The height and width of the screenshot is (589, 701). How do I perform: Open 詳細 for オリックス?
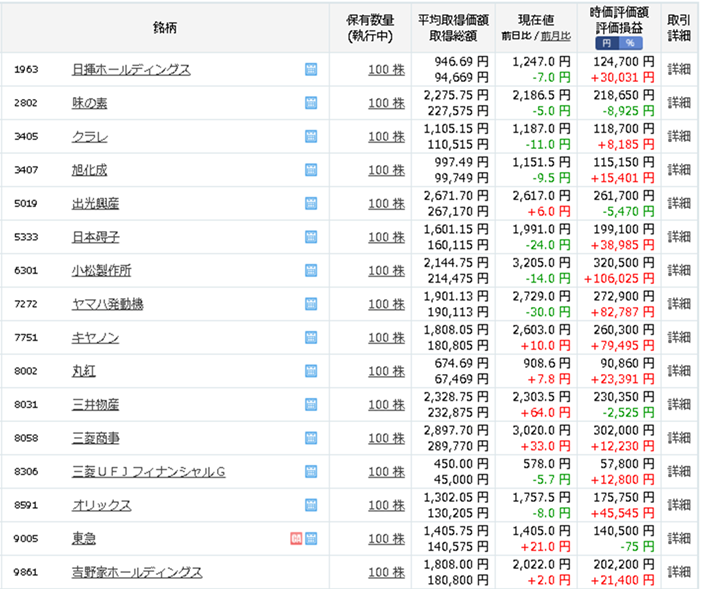[x=679, y=505]
